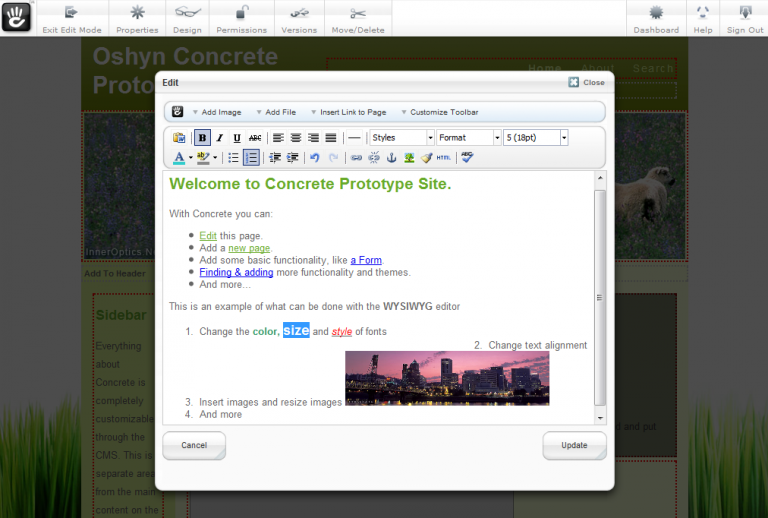Undo the last change

[315, 158]
